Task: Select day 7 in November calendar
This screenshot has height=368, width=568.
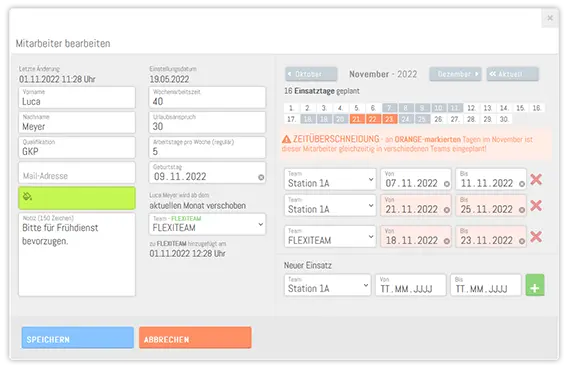Action: 389,108
